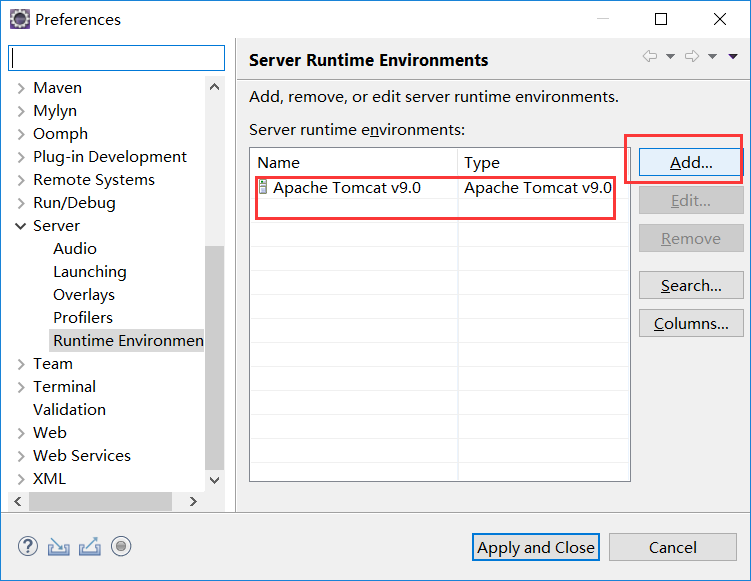Click the Search... button
Screen dimensions: 751x581
pos(691,285)
